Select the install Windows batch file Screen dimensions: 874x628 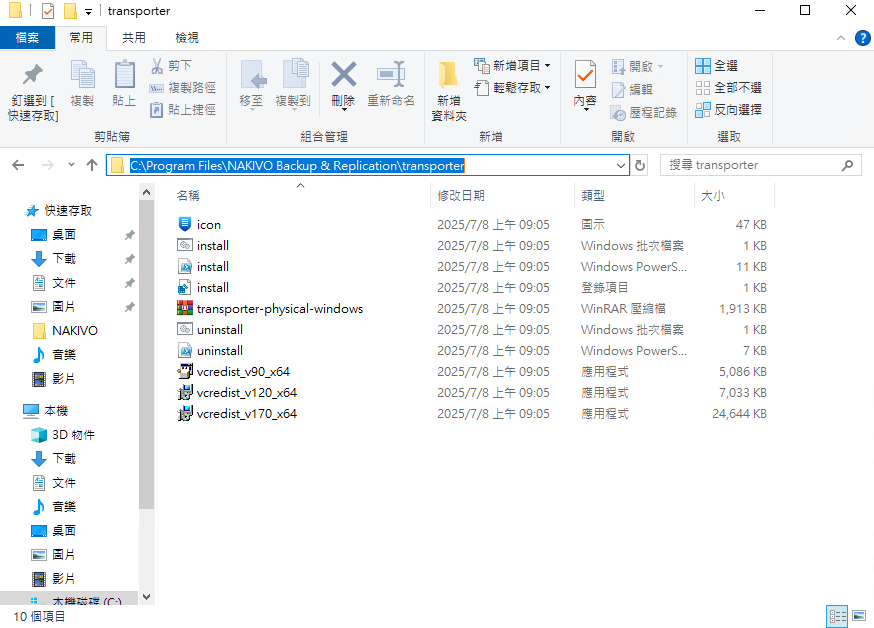pyautogui.click(x=212, y=246)
